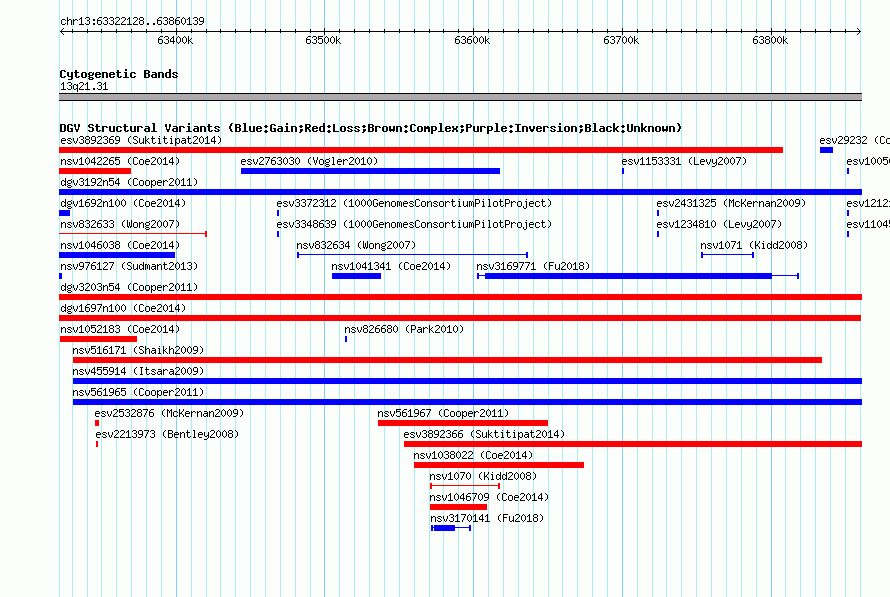The height and width of the screenshot is (597, 890).
Task: Click the chr13:63322128..63860139 coordinates label
Action: pyautogui.click(x=132, y=21)
